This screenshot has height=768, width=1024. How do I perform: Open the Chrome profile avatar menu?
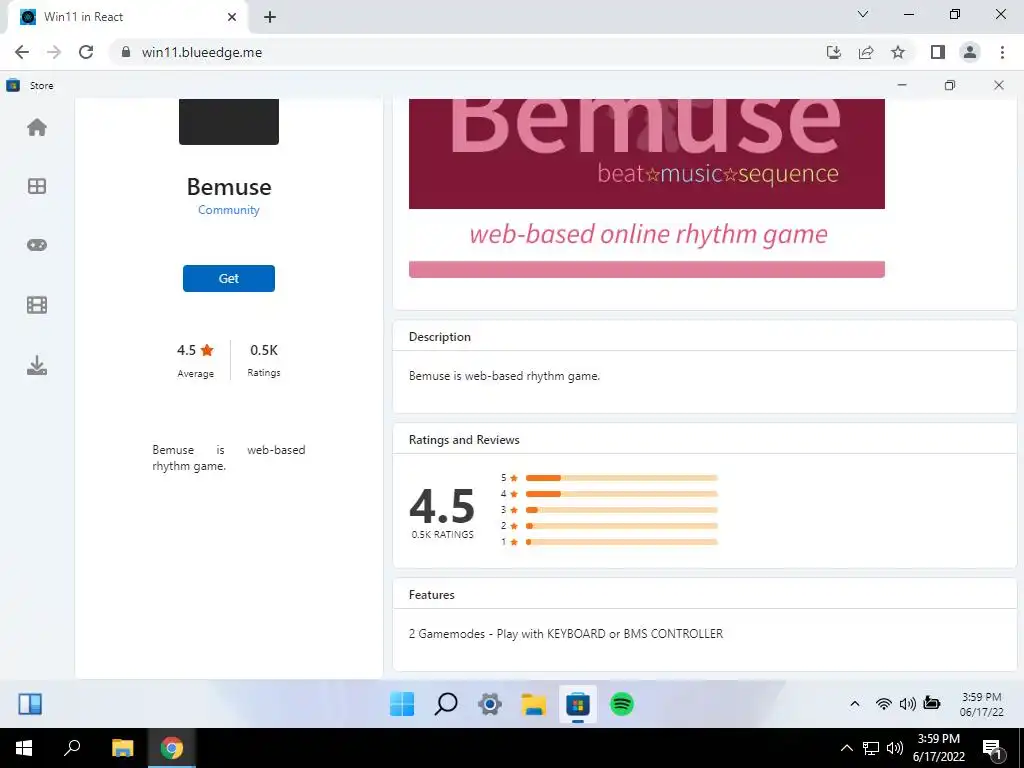pos(970,52)
